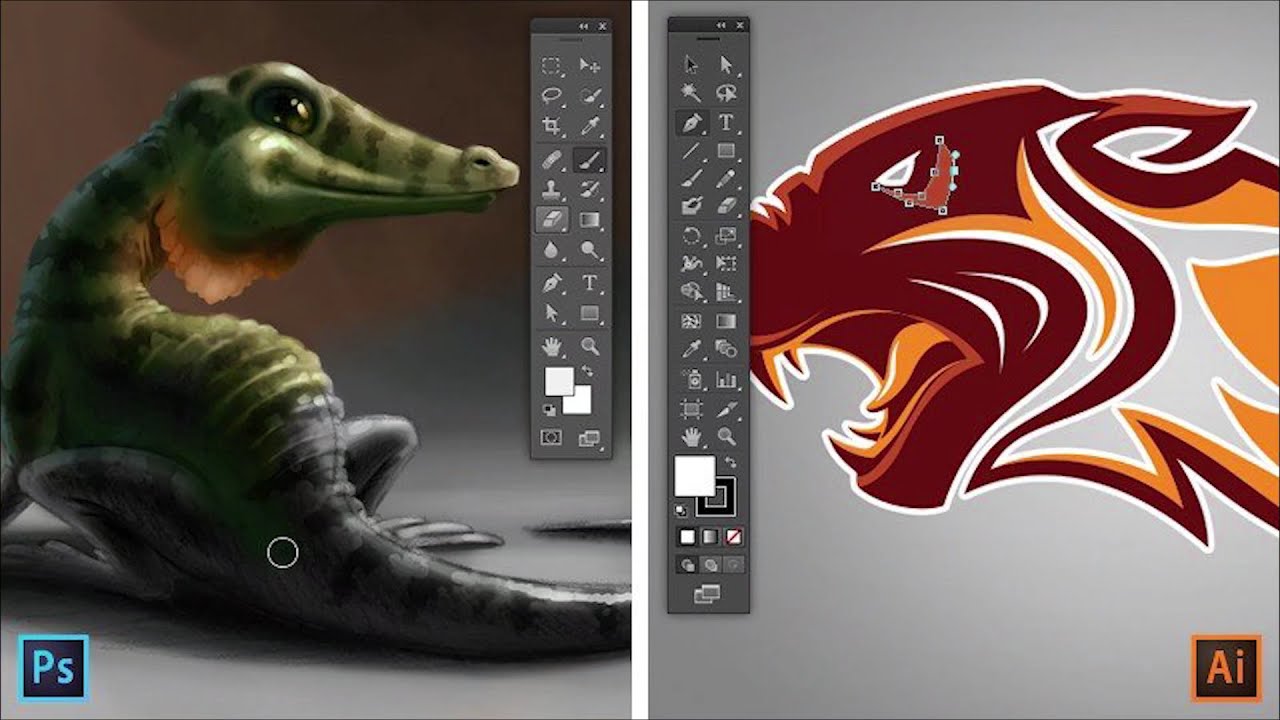Select the Clone Stamp tool

click(551, 188)
